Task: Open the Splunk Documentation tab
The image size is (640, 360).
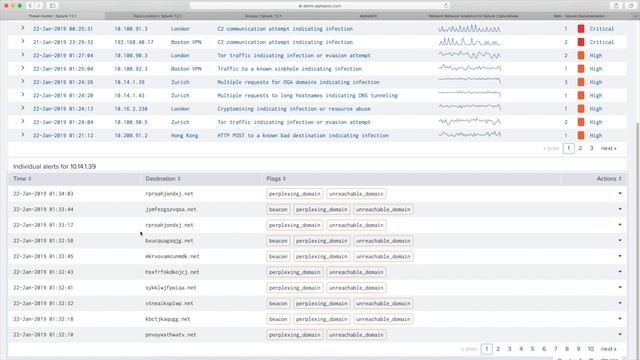Action: [579, 16]
